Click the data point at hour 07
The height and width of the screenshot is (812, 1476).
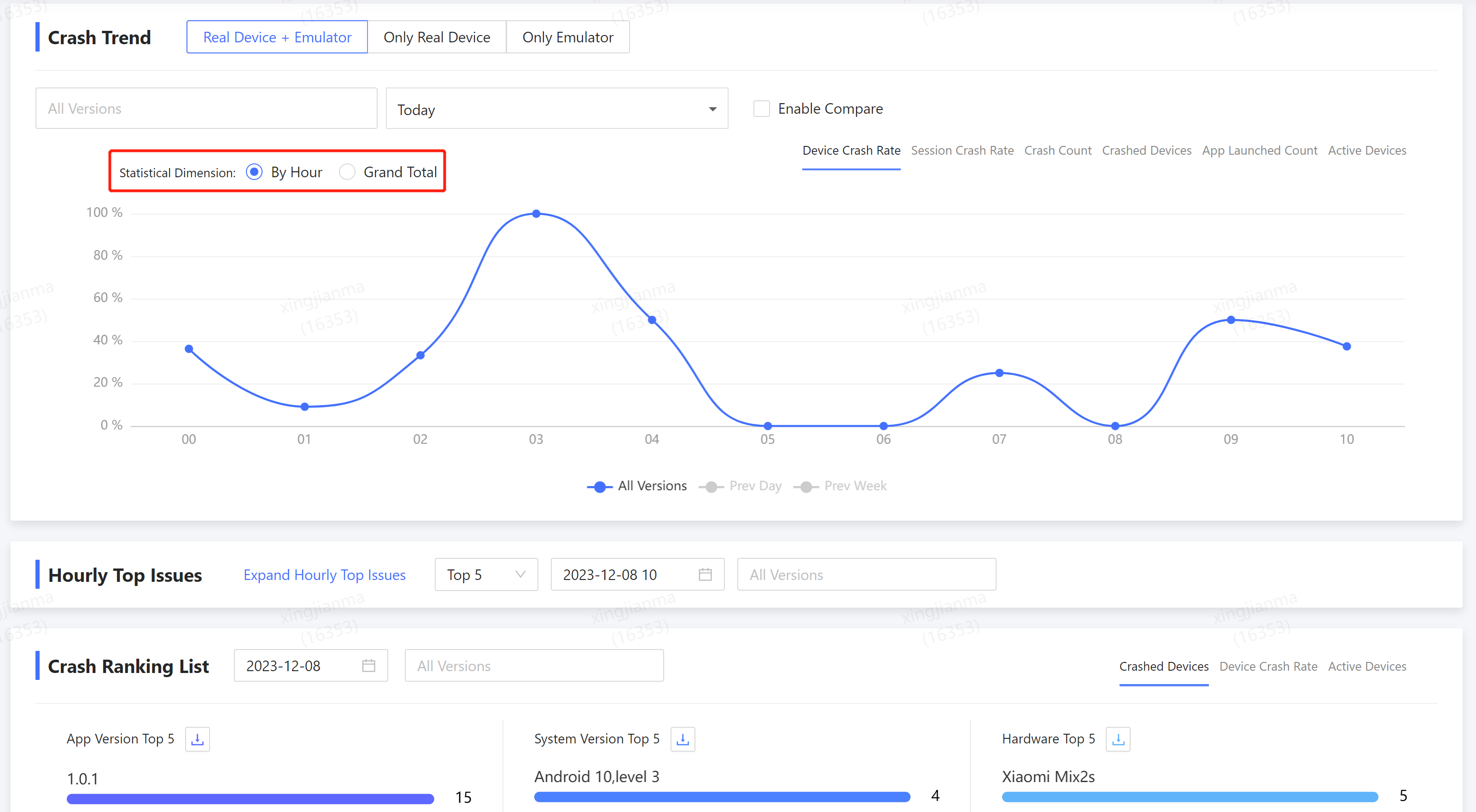999,373
